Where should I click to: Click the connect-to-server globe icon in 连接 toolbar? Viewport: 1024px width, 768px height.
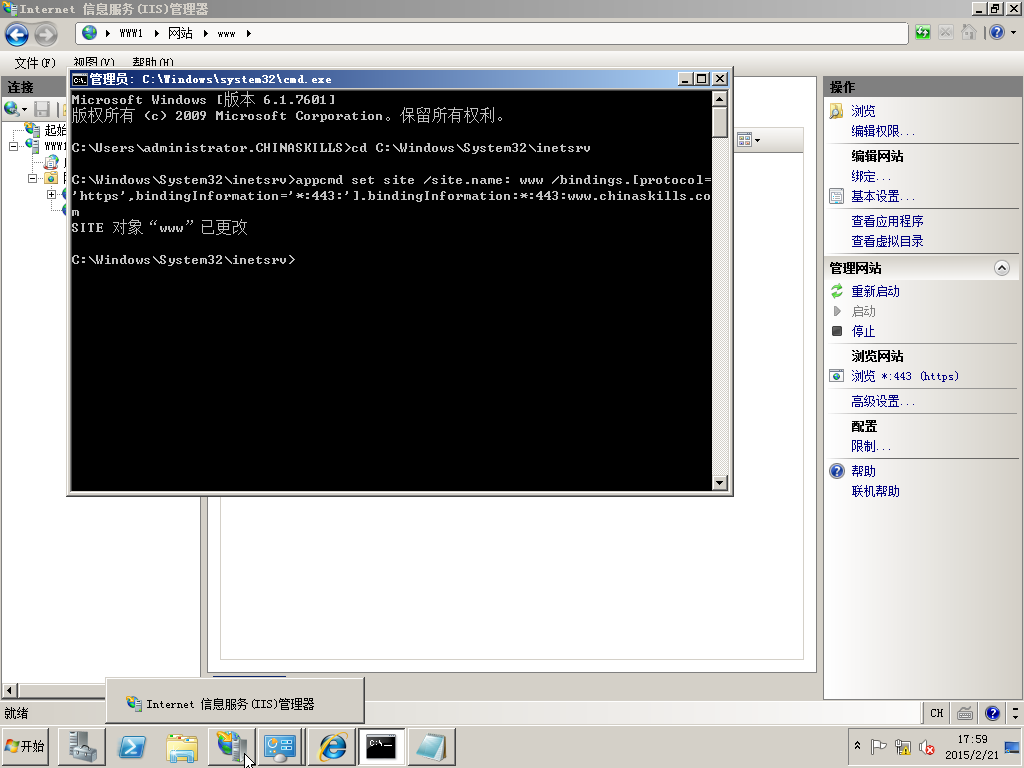coord(11,108)
